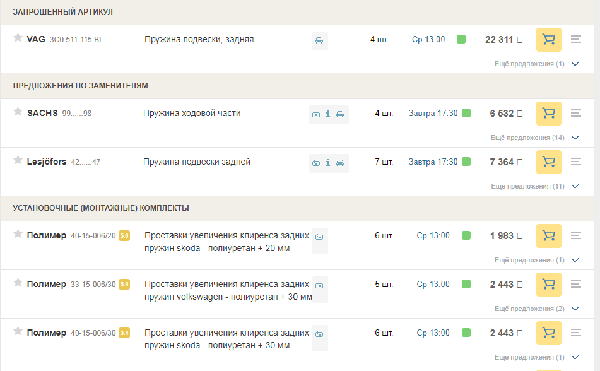Click yellow badge beside Полимер 40-15-006/20
Viewport: 600px width, 371px height.
coord(124,236)
